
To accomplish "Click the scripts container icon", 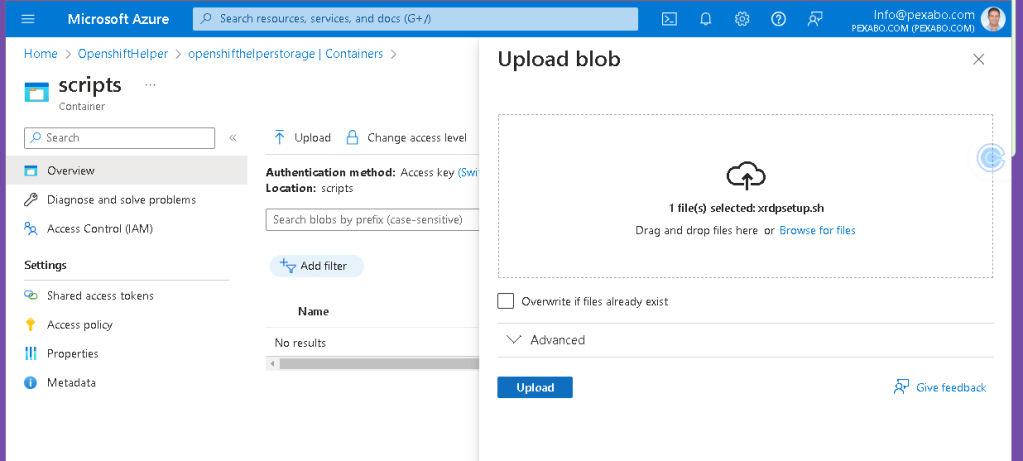I will point(37,92).
